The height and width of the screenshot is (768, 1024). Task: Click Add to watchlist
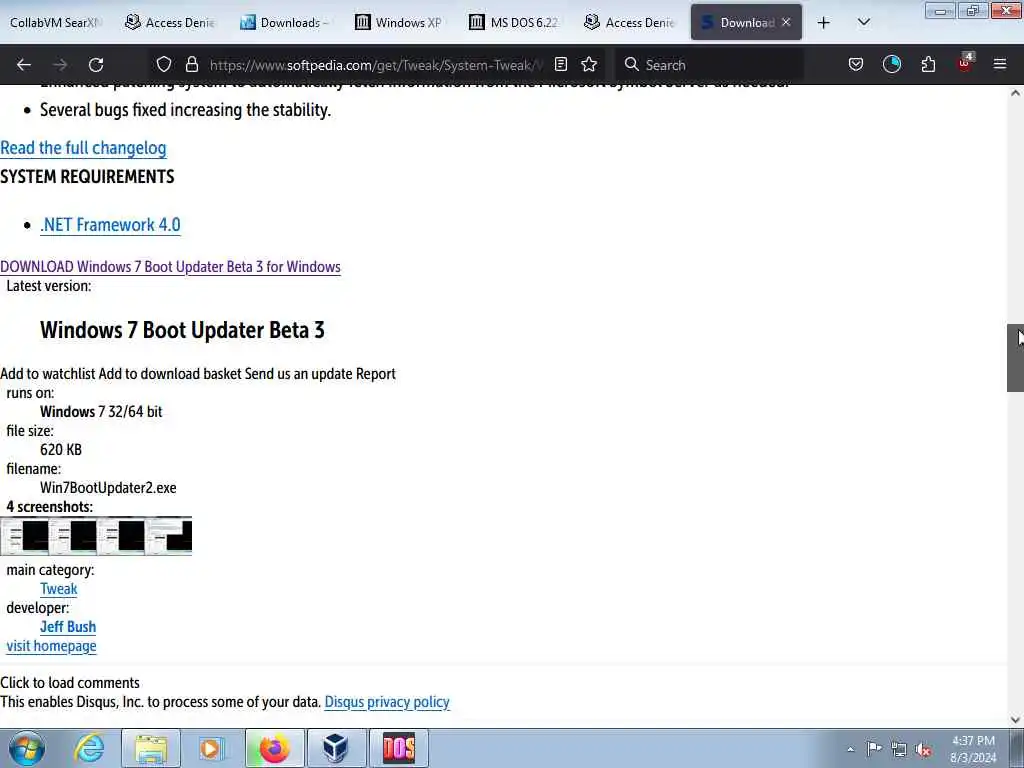pyautogui.click(x=48, y=374)
